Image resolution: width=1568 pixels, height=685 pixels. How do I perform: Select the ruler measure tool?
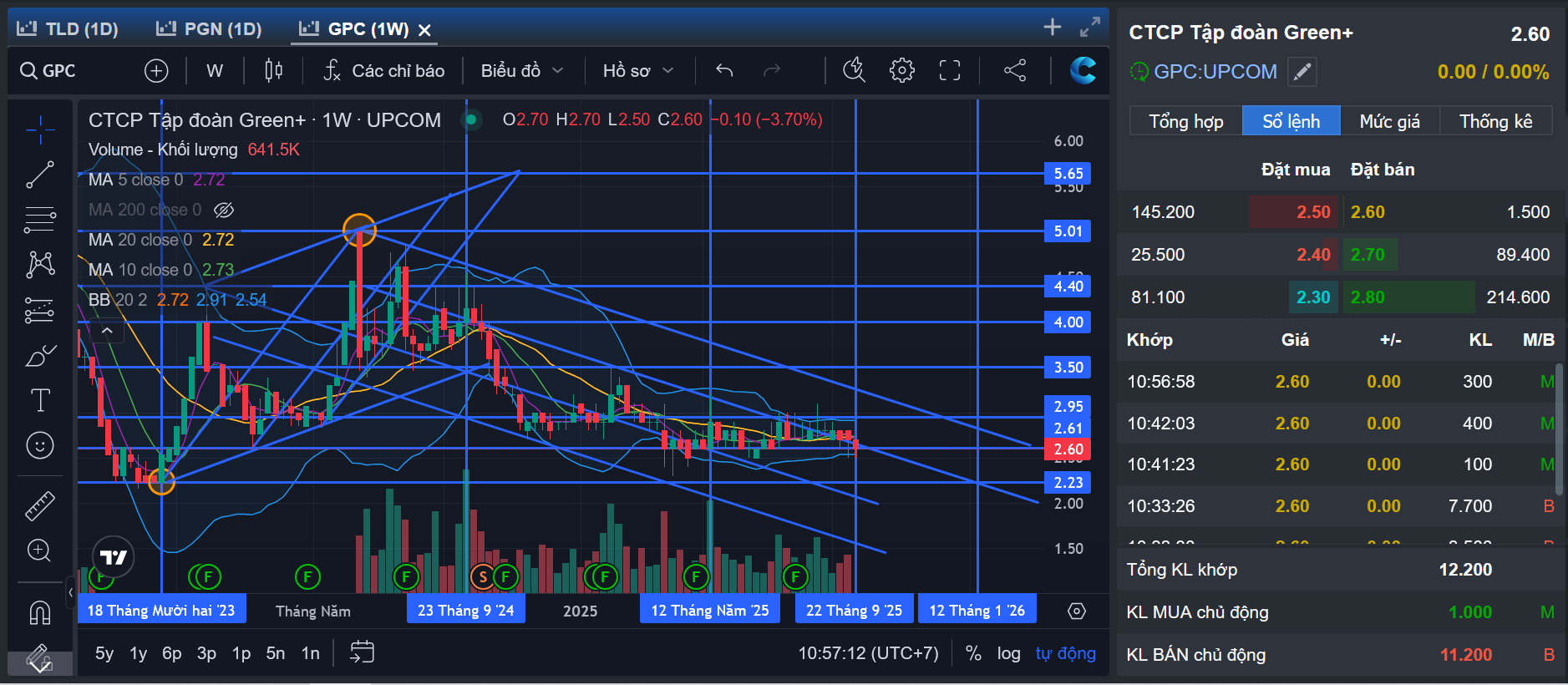tap(40, 505)
